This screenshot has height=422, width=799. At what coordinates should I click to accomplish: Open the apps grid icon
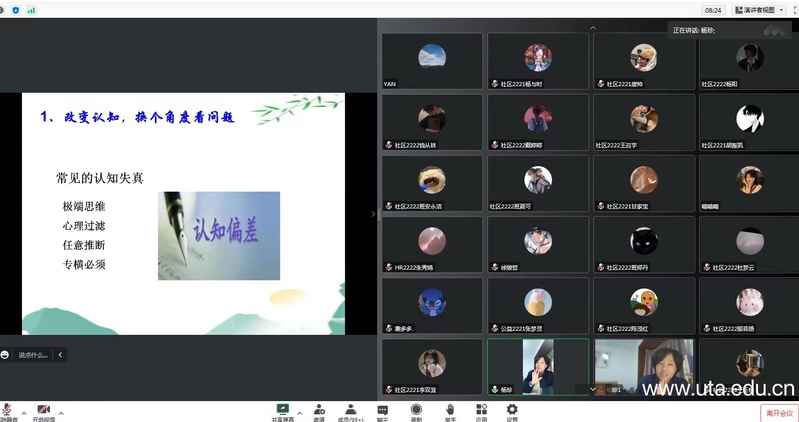click(x=481, y=409)
